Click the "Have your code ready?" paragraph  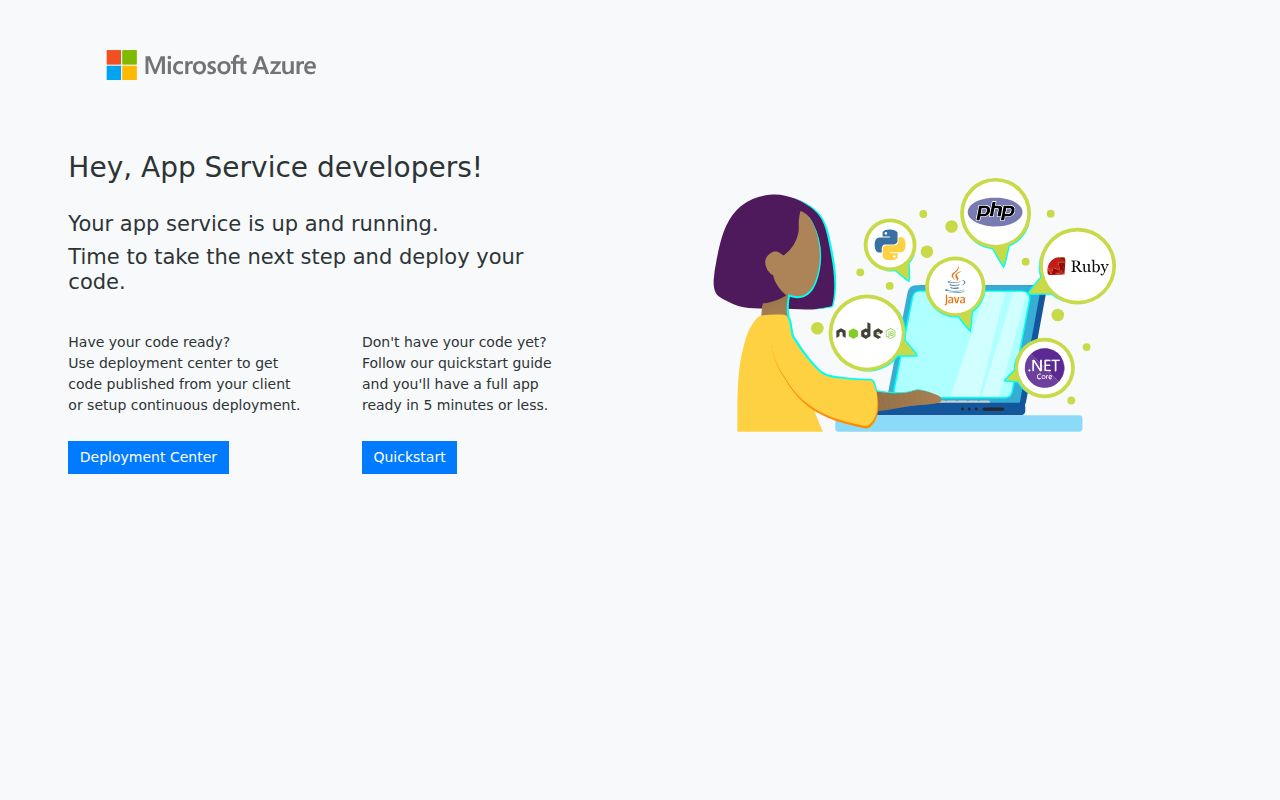[184, 373]
